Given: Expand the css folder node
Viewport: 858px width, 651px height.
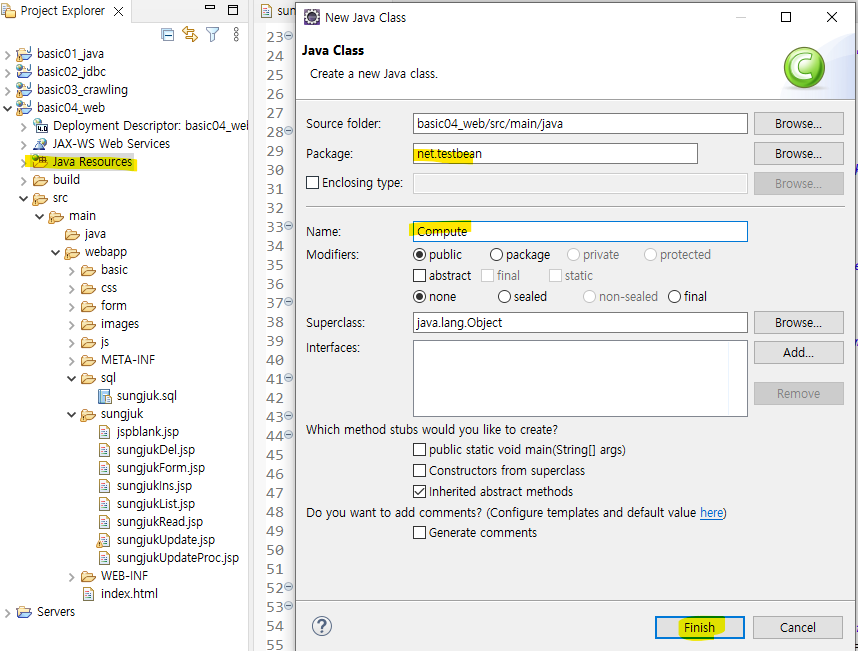Looking at the screenshot, I should [72, 289].
